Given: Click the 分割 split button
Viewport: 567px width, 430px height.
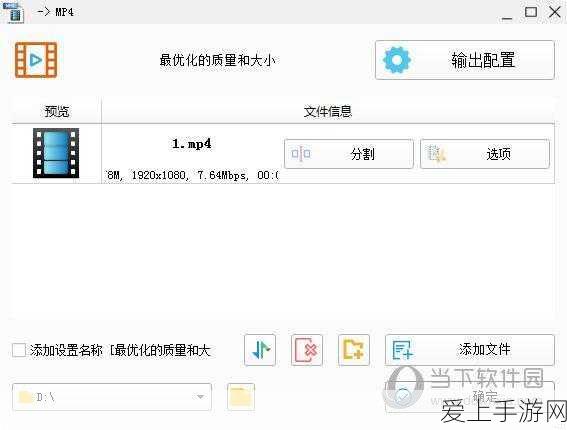Looking at the screenshot, I should click(349, 154).
